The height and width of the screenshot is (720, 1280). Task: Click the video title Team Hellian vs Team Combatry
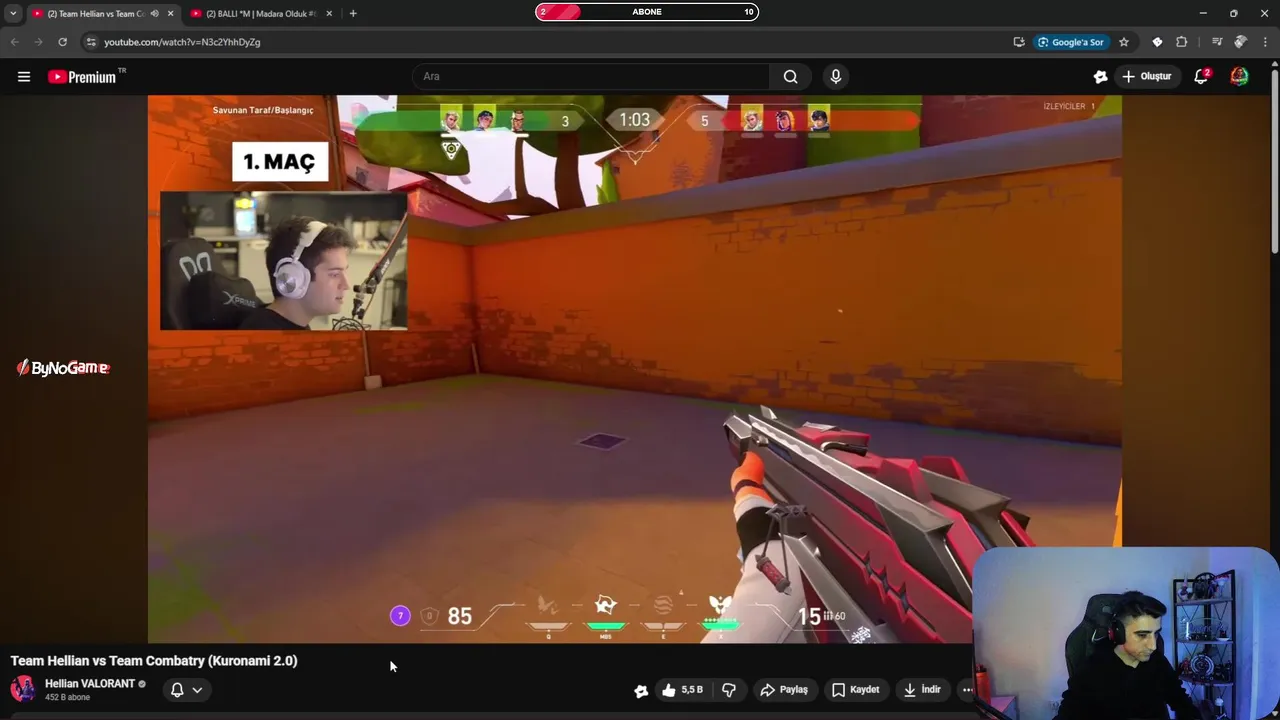pyautogui.click(x=154, y=661)
